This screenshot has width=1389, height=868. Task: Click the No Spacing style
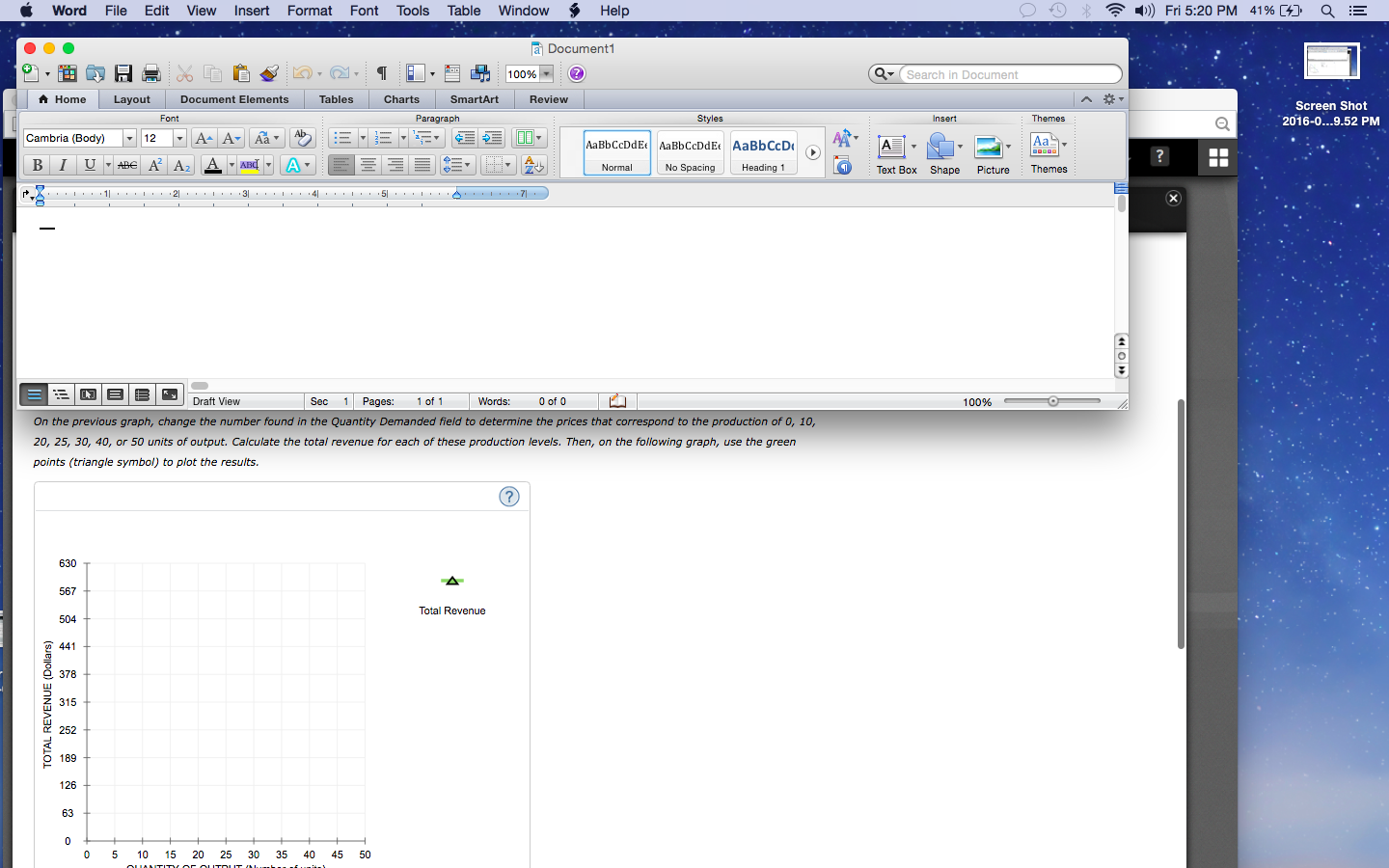point(690,152)
